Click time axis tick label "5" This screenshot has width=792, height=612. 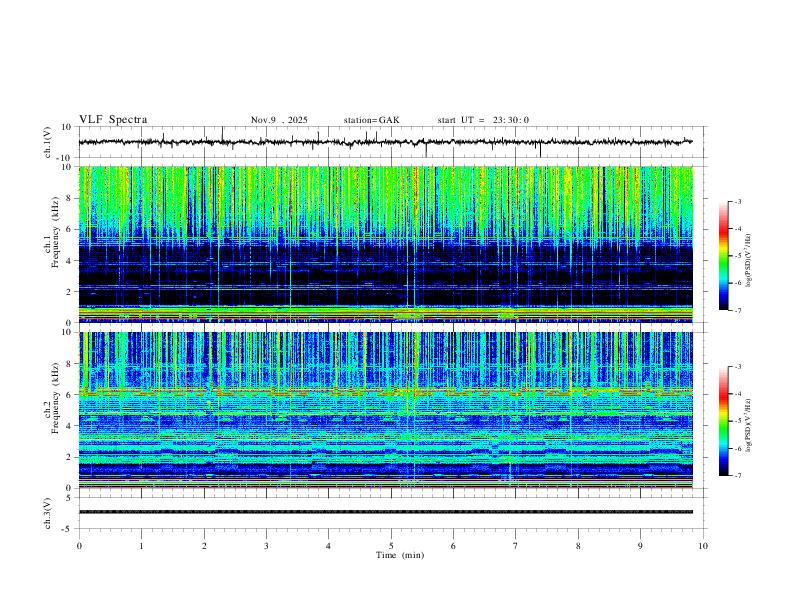click(391, 546)
